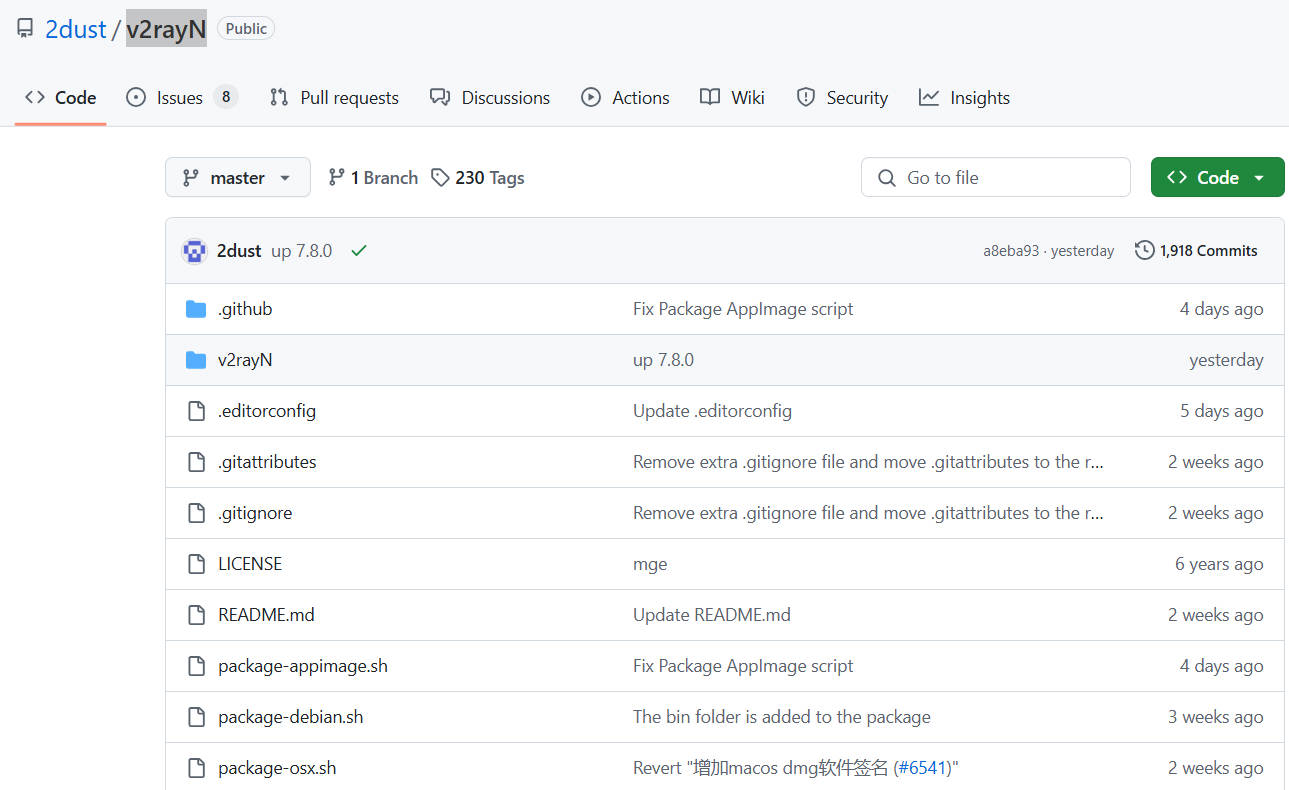Select the Insights tab
Screen dimensions: 1289x790
coord(964,98)
